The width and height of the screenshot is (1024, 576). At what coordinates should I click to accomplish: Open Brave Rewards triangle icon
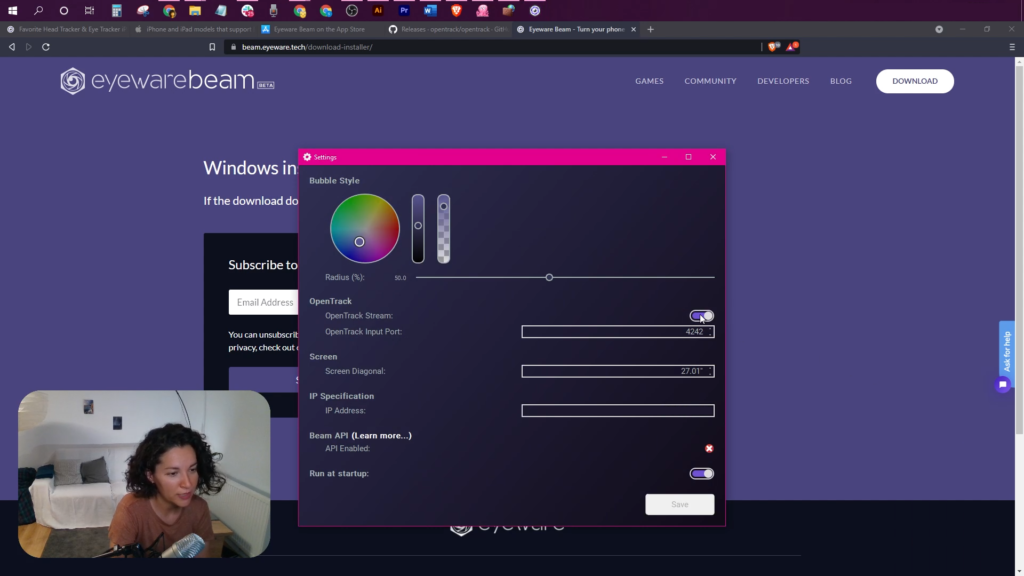tap(792, 46)
